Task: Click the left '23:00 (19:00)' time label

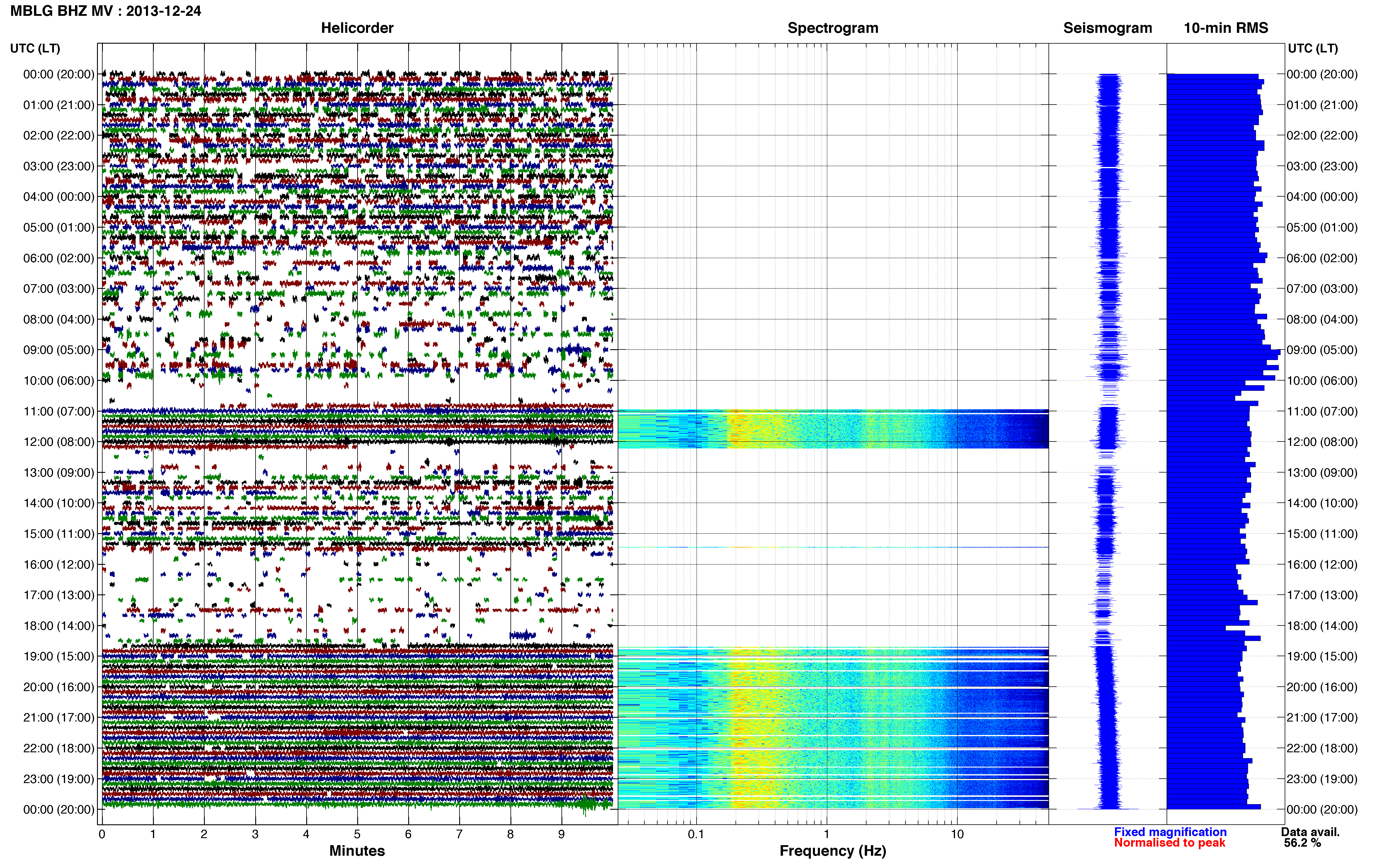Action: click(x=59, y=779)
